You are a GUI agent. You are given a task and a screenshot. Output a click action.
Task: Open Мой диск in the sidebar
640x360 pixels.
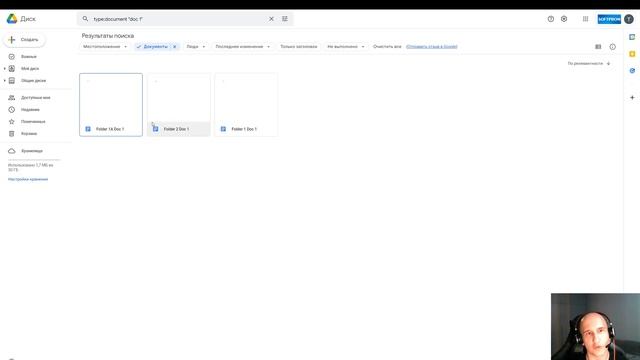(x=30, y=69)
